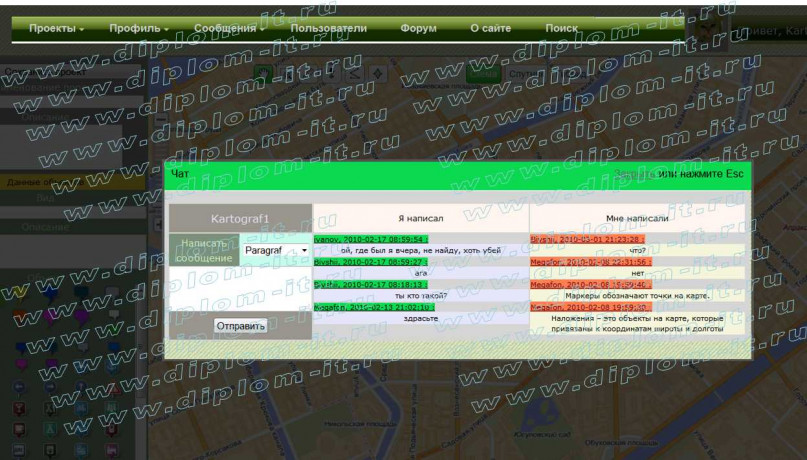
Task: Click the Закрыть link in chat header
Action: [635, 175]
